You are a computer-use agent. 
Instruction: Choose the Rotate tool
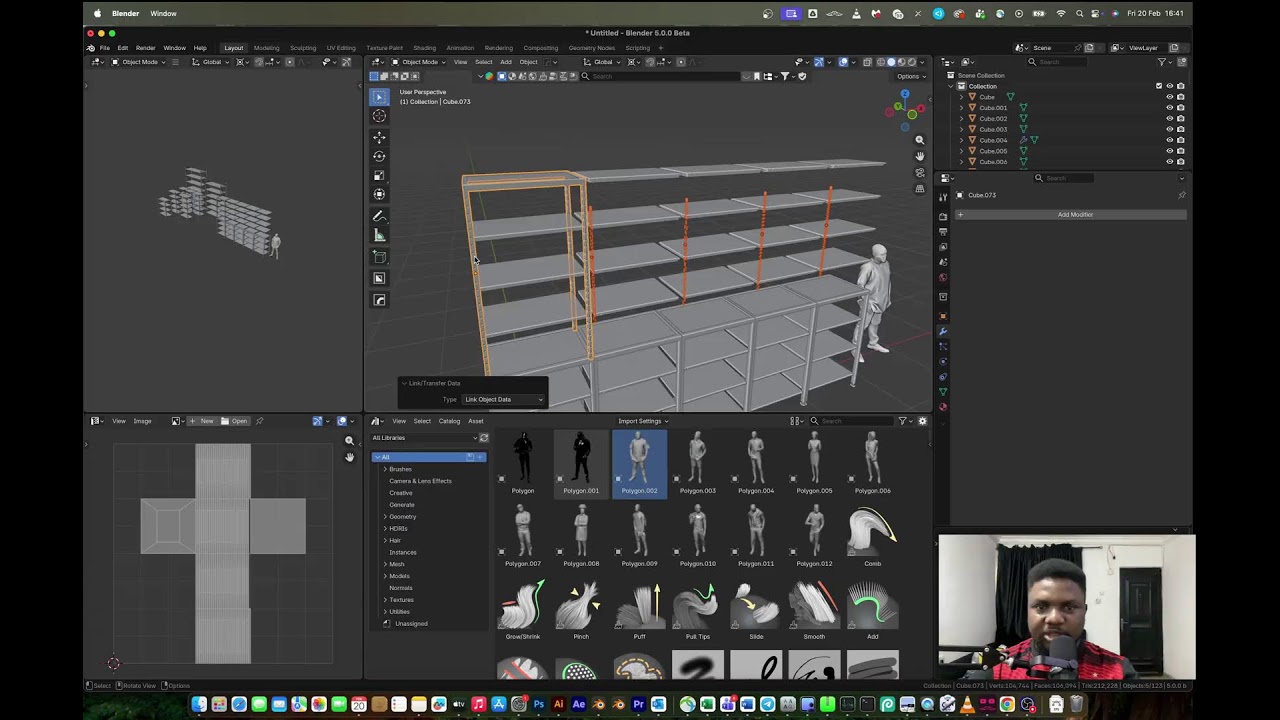click(379, 156)
